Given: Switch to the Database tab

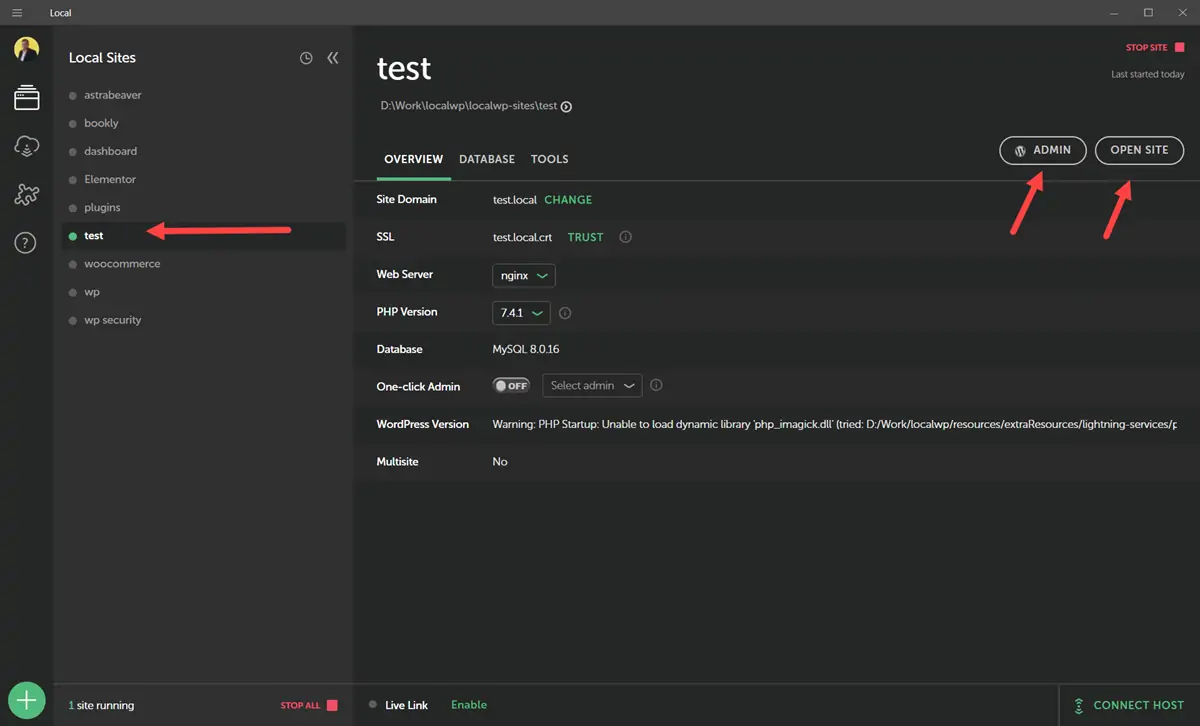Looking at the screenshot, I should point(487,159).
